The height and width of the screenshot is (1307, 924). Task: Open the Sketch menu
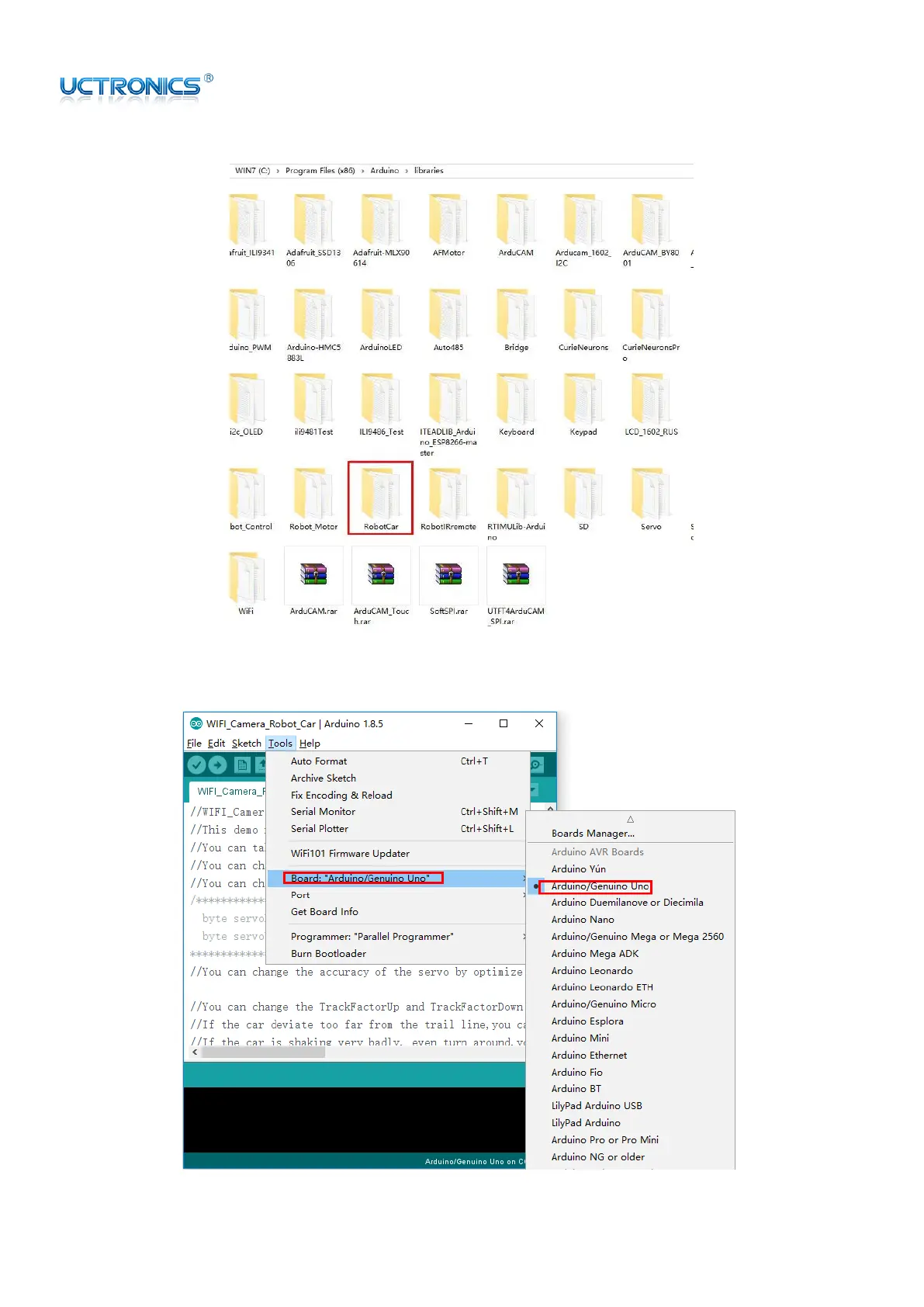coord(247,744)
